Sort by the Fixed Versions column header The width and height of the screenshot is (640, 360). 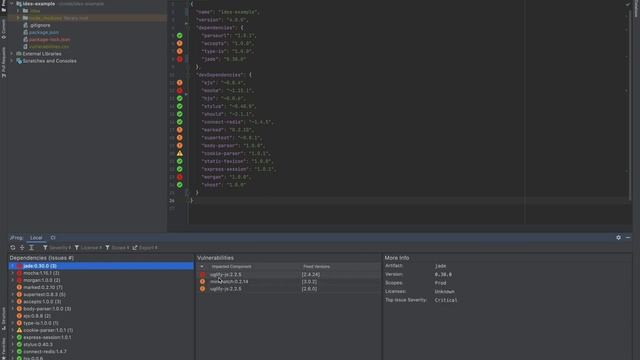click(316, 267)
